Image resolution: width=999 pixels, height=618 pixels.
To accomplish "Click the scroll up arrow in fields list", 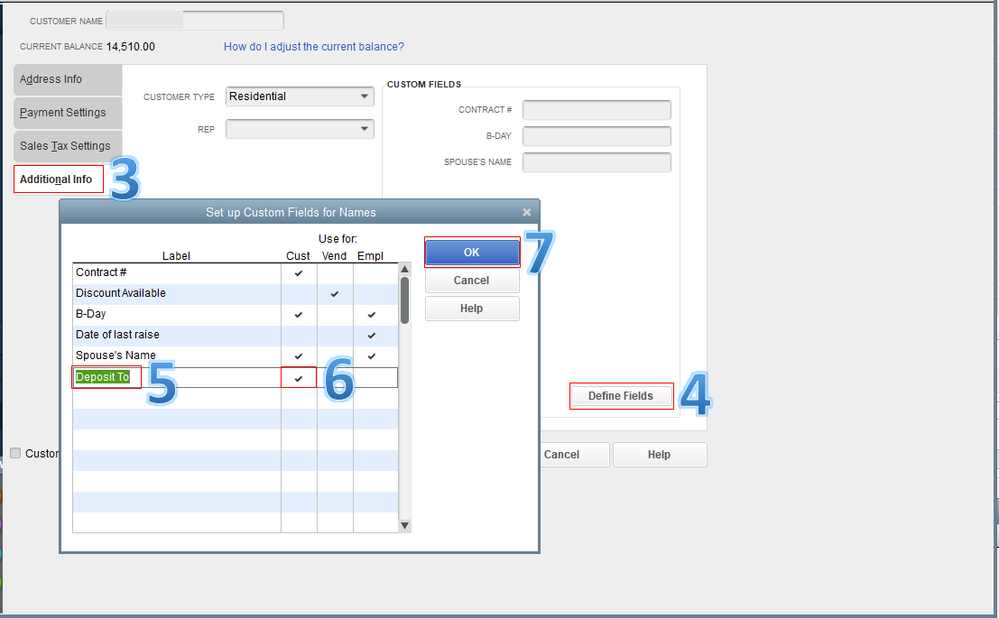I will 405,269.
